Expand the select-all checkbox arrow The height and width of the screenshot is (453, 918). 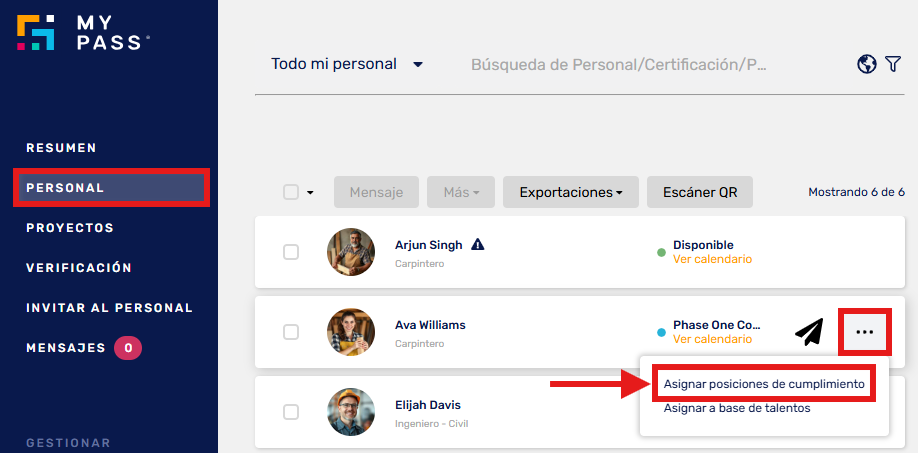(310, 192)
